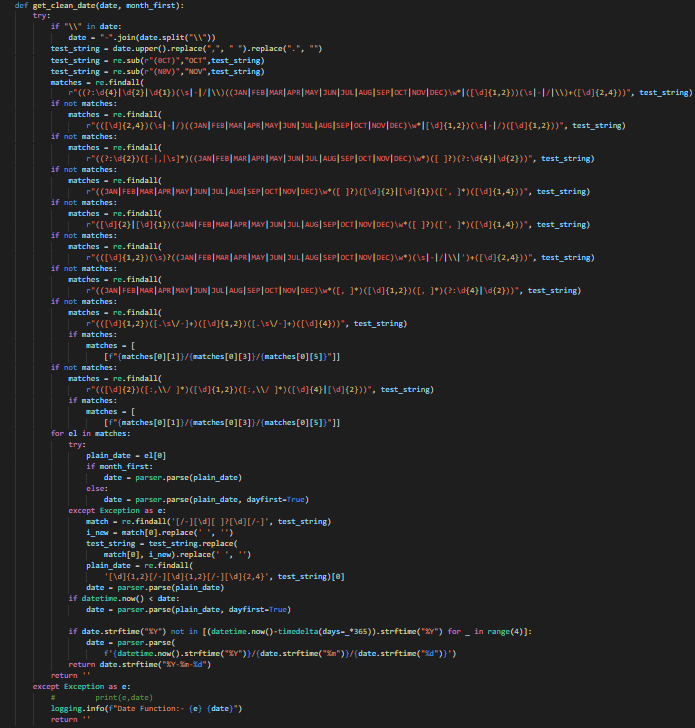695x728 pixels.
Task: Click the line 'if "\\" in date:'
Action: coord(86,26)
